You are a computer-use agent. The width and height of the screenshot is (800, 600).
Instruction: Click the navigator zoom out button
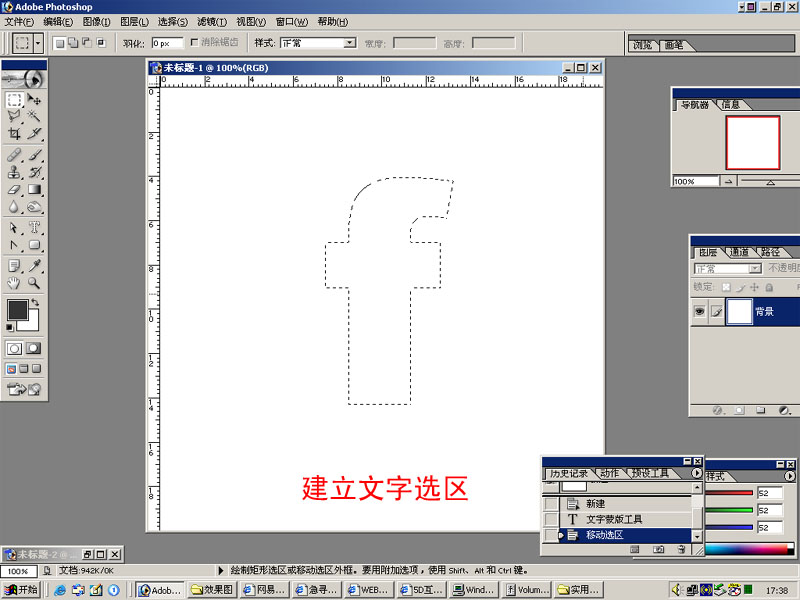[728, 181]
